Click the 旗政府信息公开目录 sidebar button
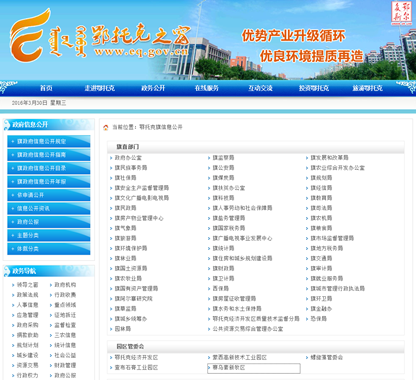Viewport: 416px width, 380px height. click(49, 168)
